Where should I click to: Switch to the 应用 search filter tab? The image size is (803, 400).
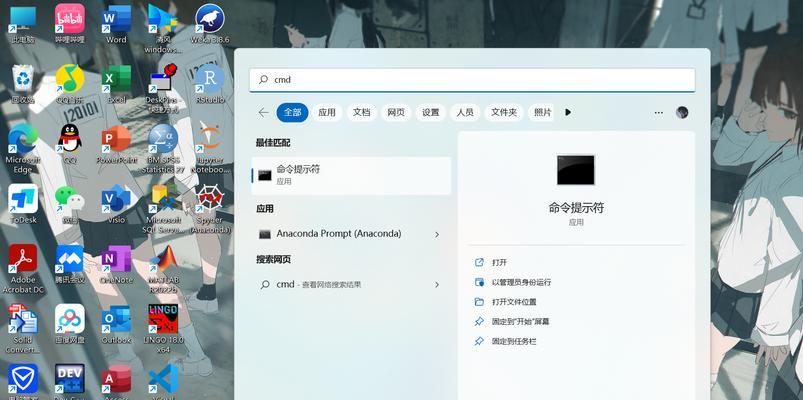[x=327, y=112]
